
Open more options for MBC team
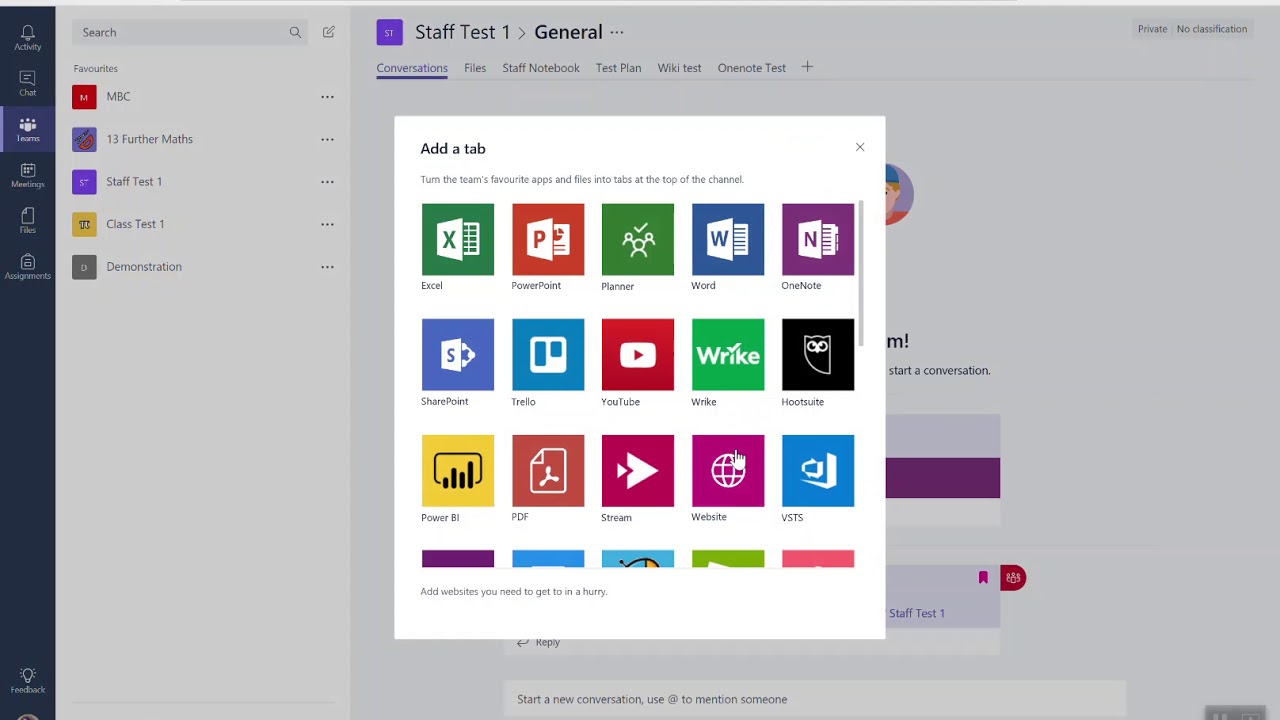[x=327, y=97]
